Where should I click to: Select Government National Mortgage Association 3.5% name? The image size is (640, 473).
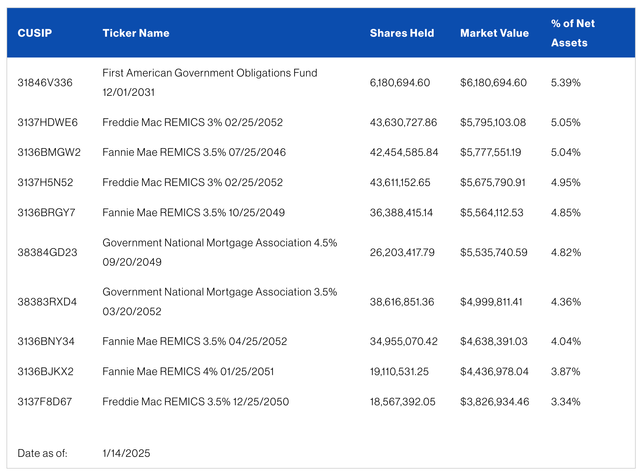point(220,302)
